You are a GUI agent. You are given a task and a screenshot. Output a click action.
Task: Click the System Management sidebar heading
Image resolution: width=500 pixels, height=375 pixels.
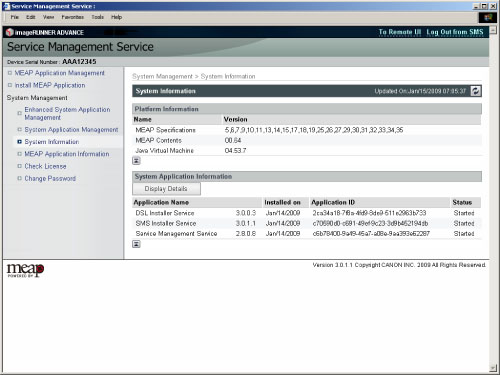tap(37, 98)
